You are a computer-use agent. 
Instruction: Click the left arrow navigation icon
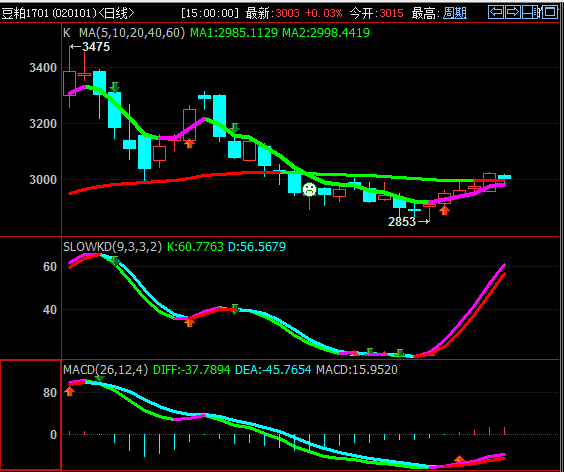496,12
